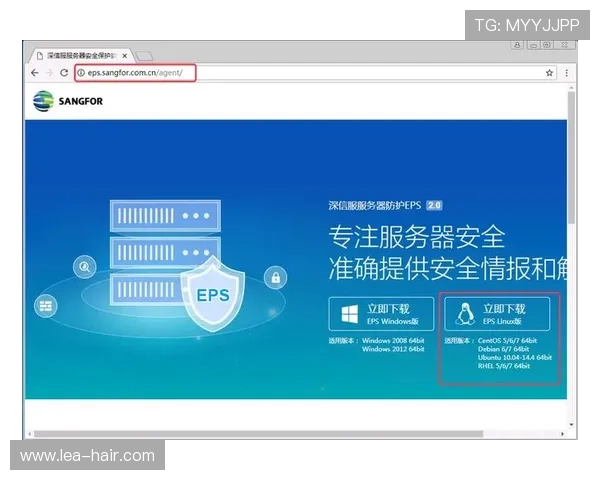Click the 专注服务器安全 headline
The height and width of the screenshot is (480, 600).
point(416,237)
